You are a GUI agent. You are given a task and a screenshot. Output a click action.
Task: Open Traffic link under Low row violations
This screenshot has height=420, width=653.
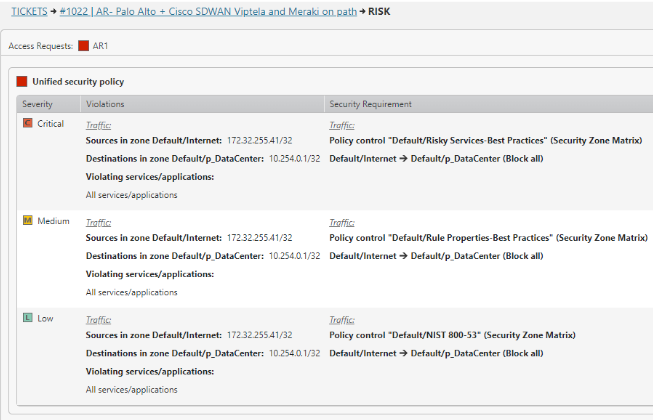pyautogui.click(x=98, y=319)
